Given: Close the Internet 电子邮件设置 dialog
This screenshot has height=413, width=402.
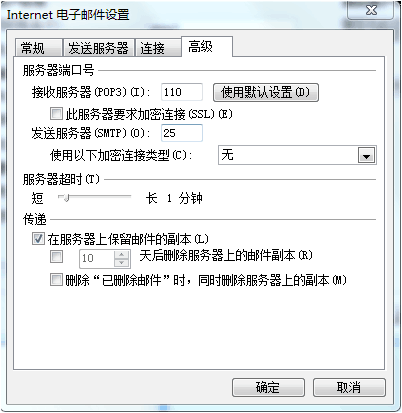Looking at the screenshot, I should tap(371, 10).
